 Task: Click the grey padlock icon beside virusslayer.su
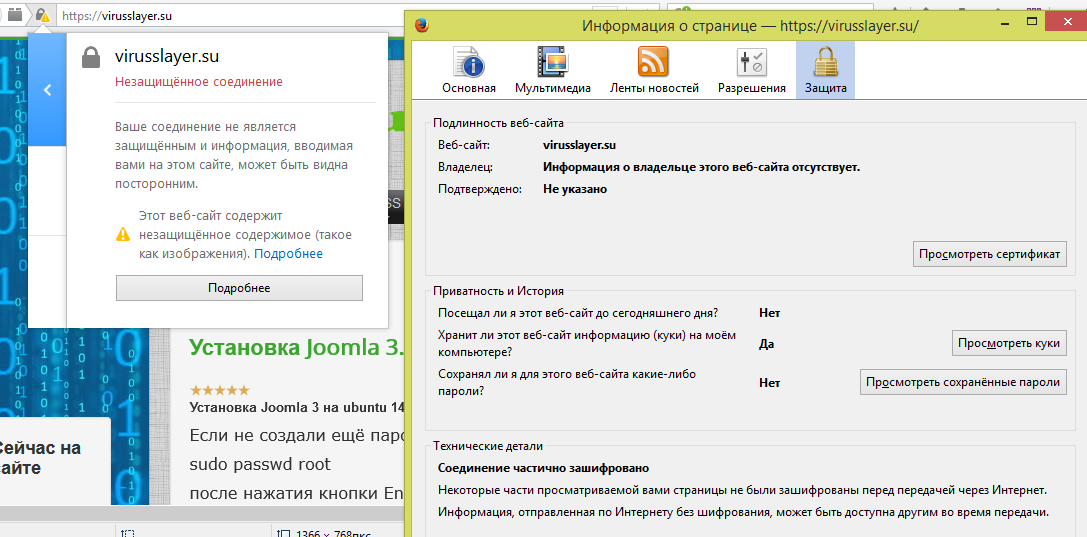tap(92, 57)
